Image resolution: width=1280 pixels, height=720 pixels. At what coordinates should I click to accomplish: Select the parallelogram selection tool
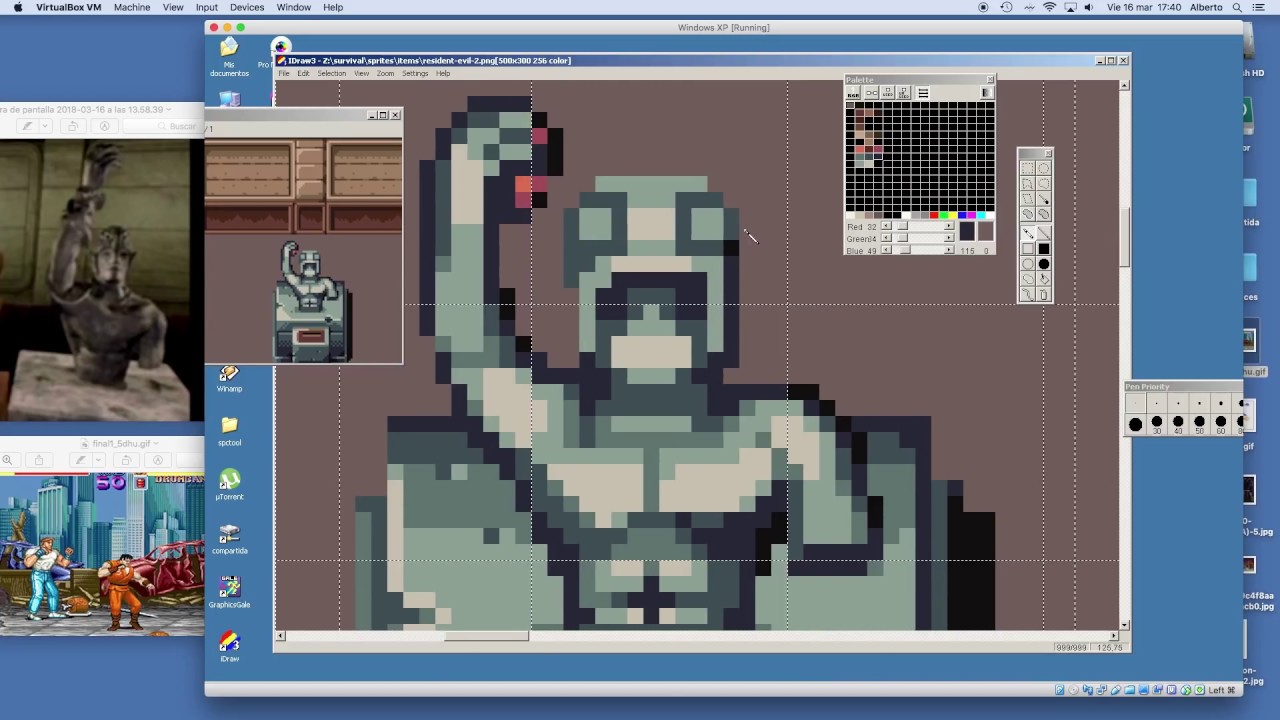point(1028,198)
